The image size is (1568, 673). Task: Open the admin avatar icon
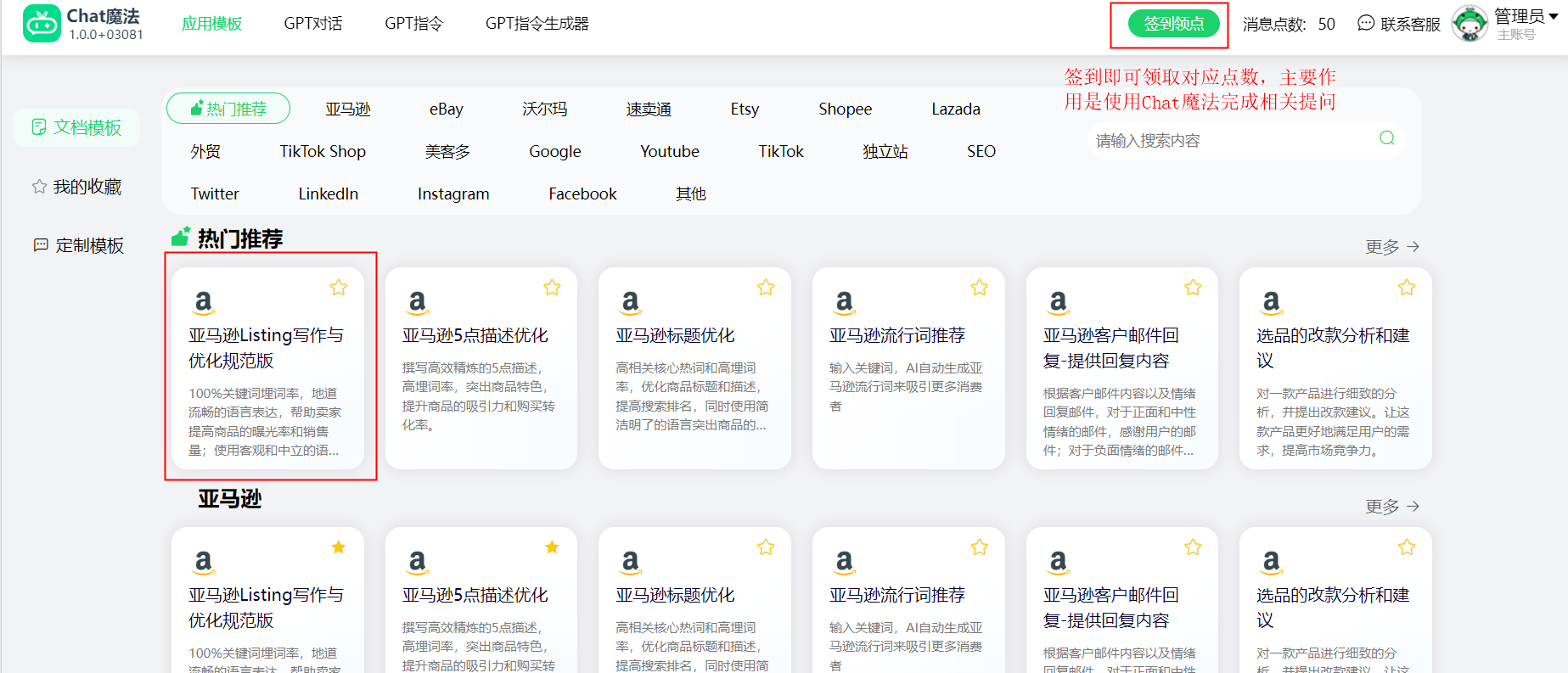[x=1470, y=24]
